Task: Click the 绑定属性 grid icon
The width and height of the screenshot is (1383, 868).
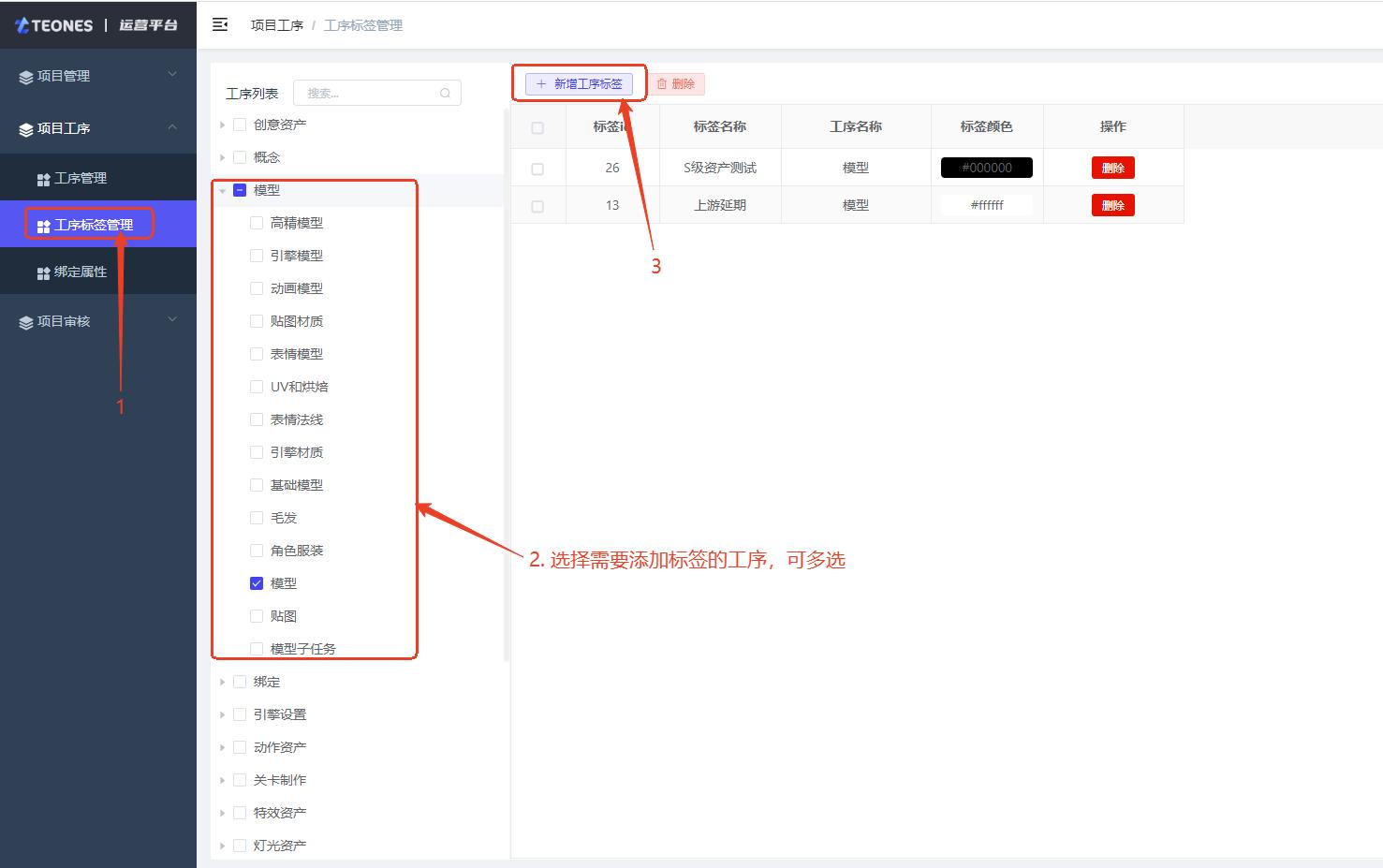Action: [x=43, y=272]
